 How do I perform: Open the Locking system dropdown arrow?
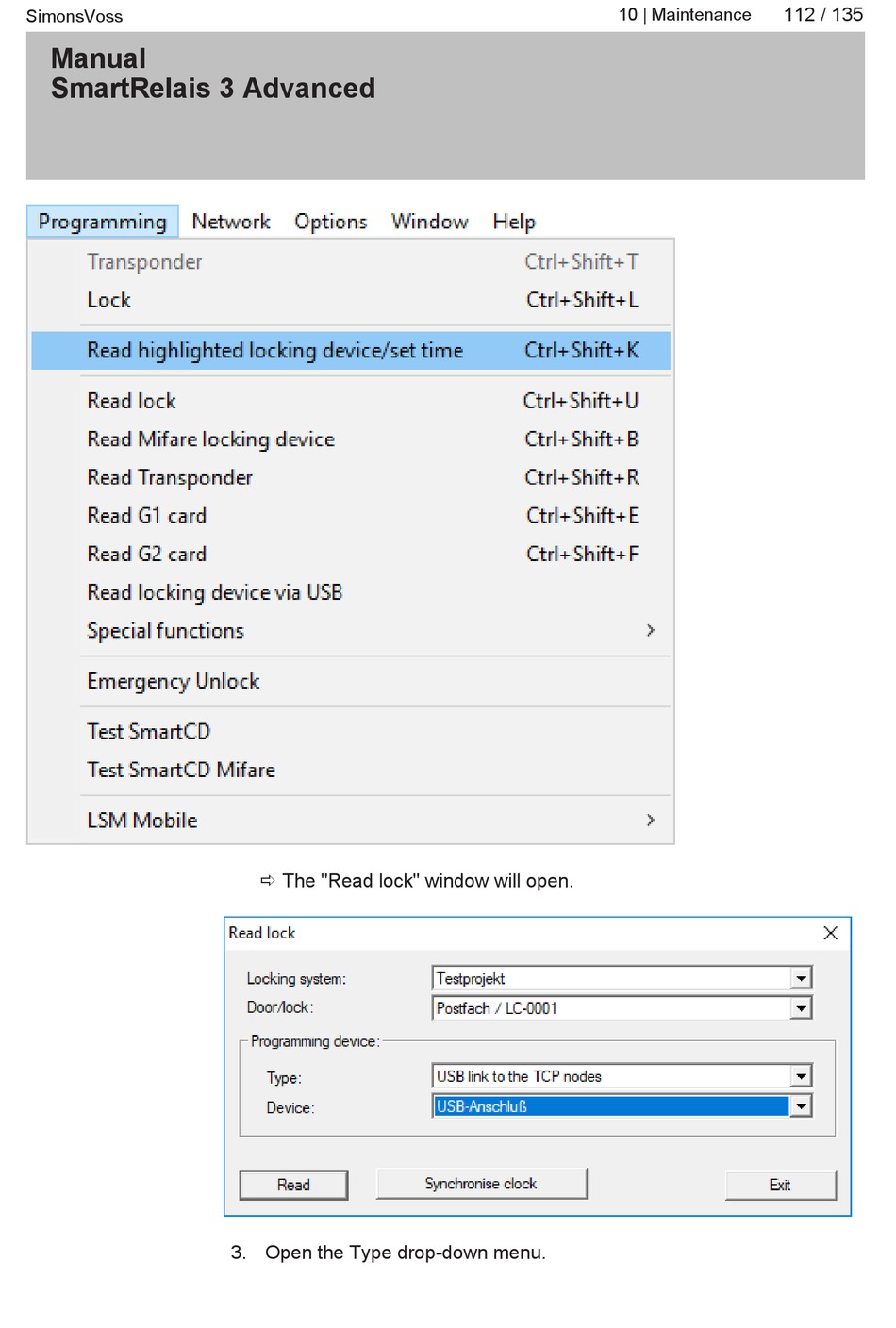(801, 979)
